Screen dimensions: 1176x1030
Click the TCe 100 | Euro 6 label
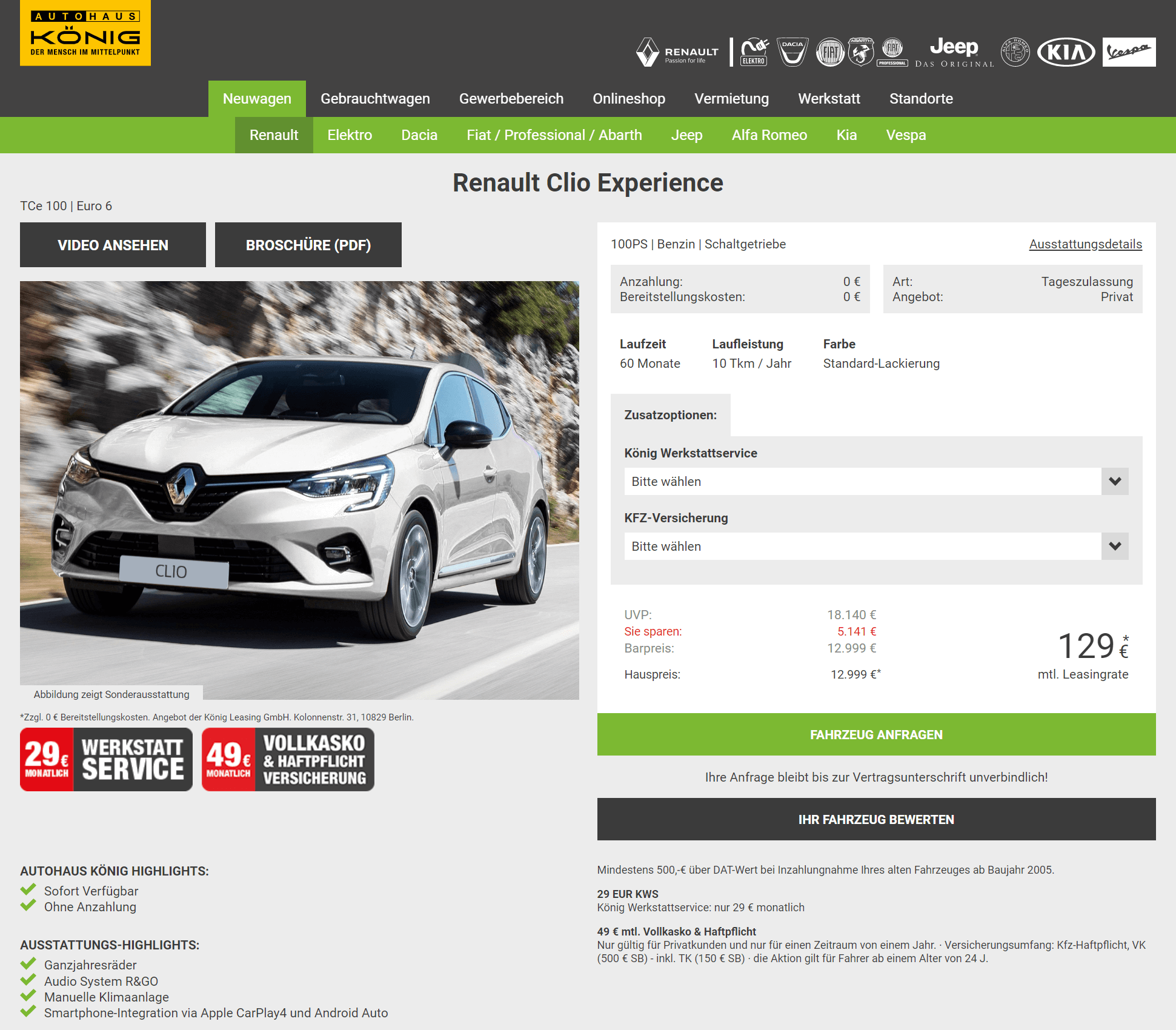click(x=66, y=206)
